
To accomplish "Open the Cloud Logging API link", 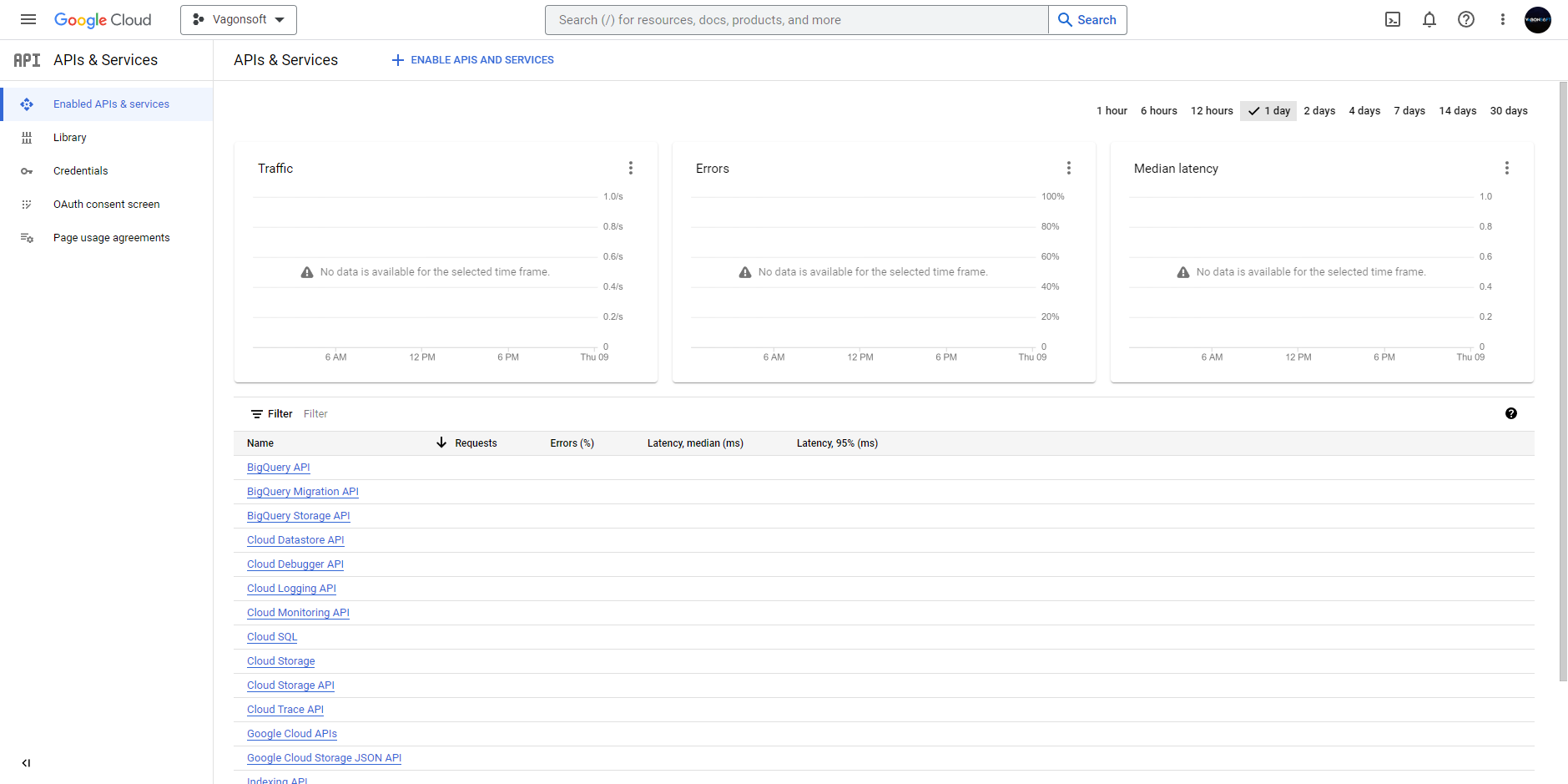I will [x=291, y=589].
